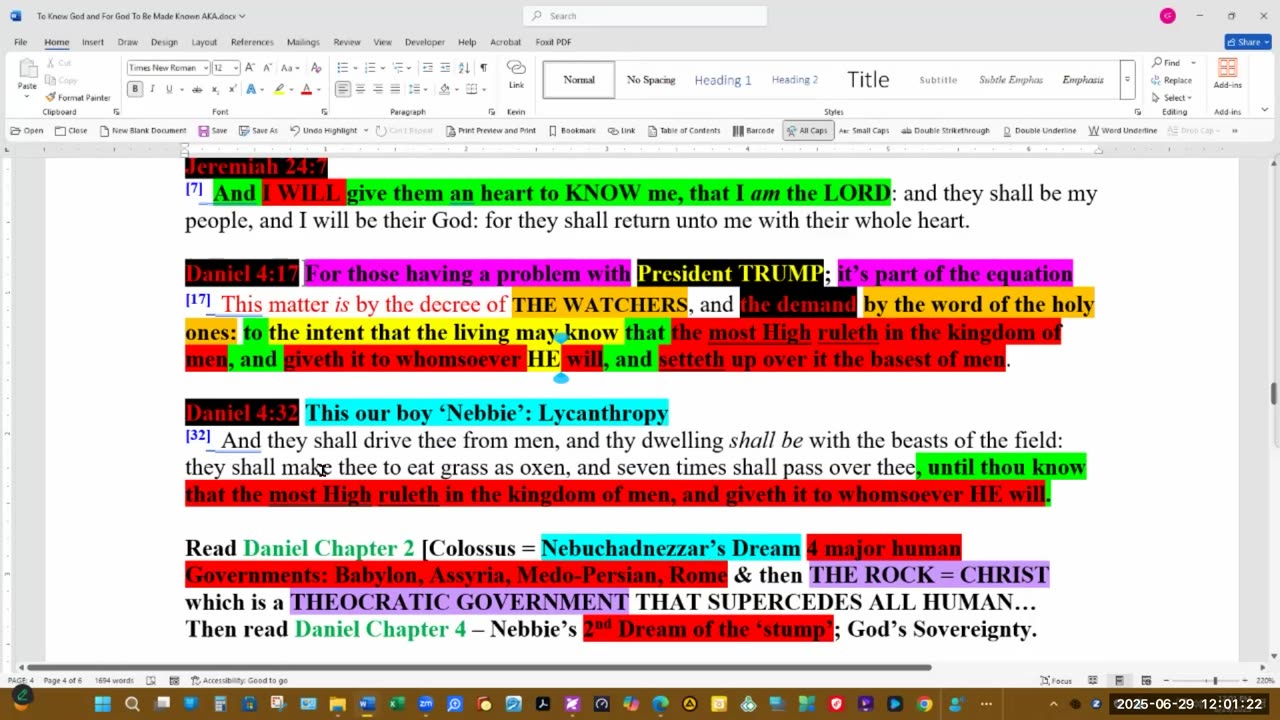1280x720 pixels.
Task: Switch to the Layout tab
Action: tap(204, 42)
